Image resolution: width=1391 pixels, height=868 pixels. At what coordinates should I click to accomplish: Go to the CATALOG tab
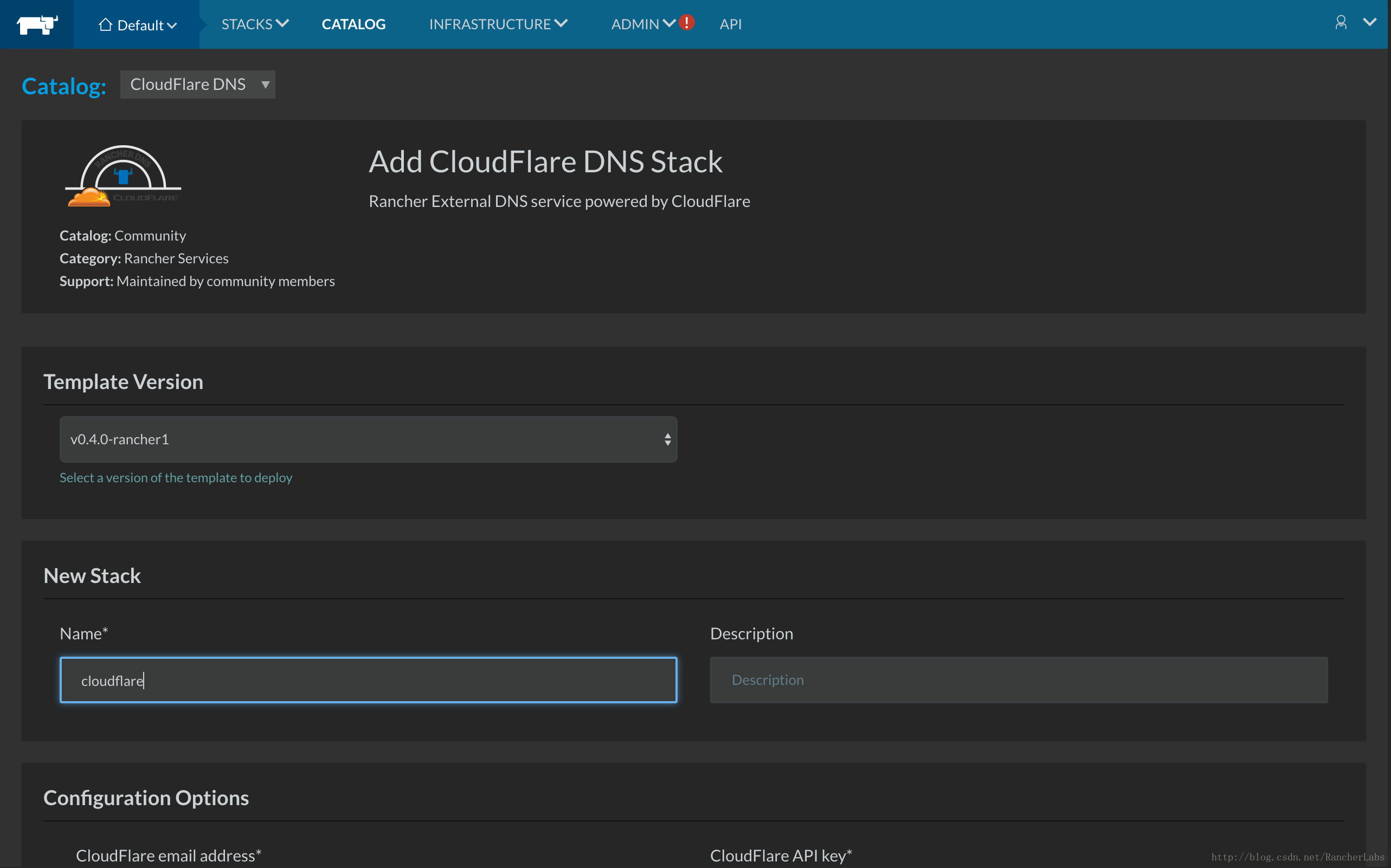coord(353,24)
